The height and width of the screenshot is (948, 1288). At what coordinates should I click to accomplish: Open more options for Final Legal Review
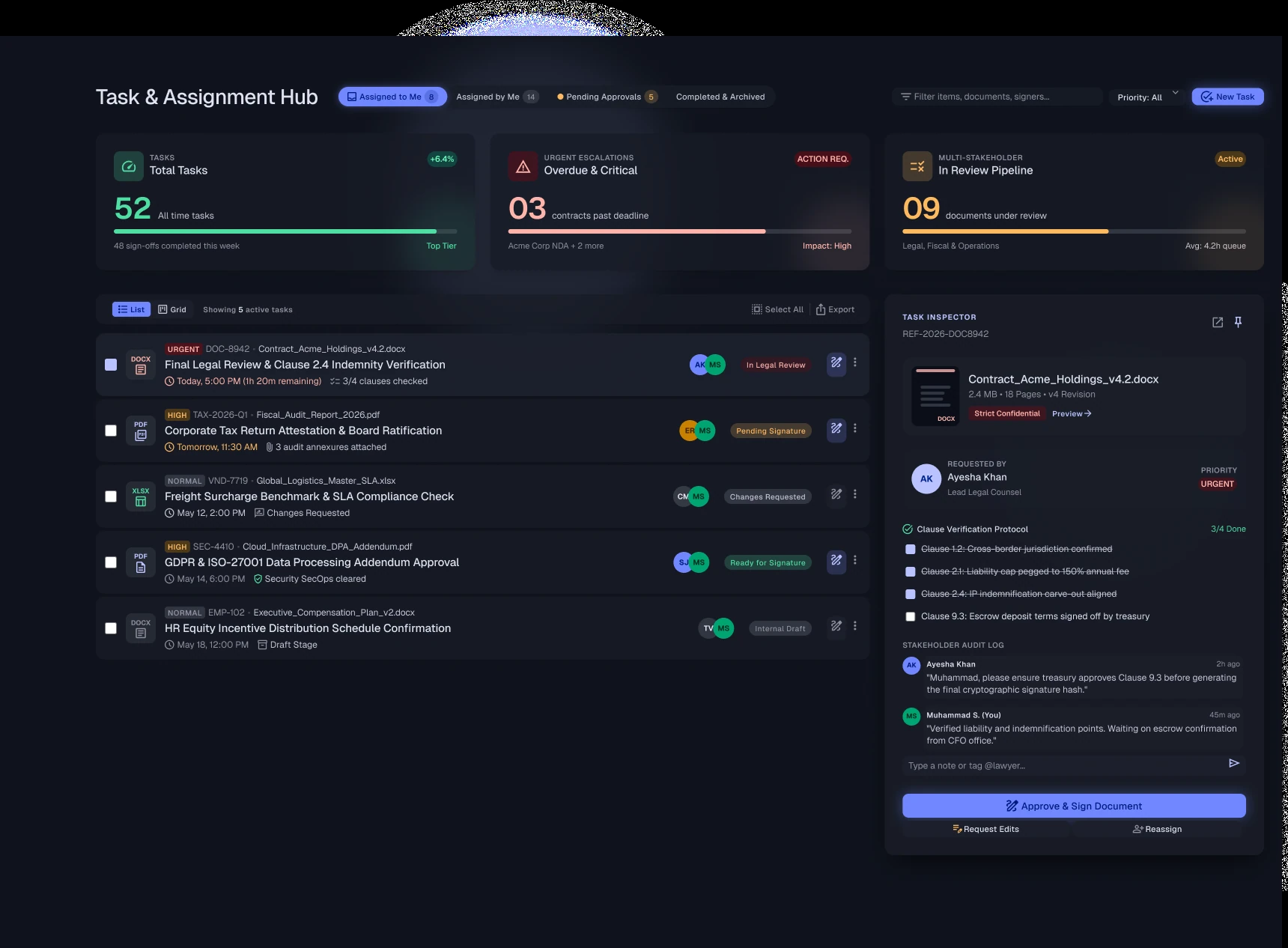point(855,362)
